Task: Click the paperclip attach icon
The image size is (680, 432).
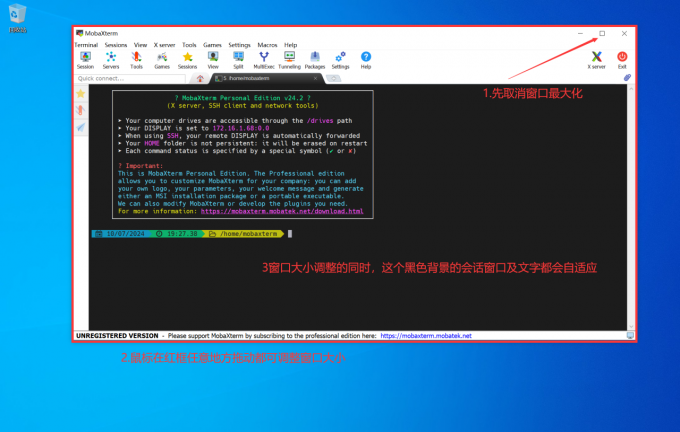Action: (627, 78)
